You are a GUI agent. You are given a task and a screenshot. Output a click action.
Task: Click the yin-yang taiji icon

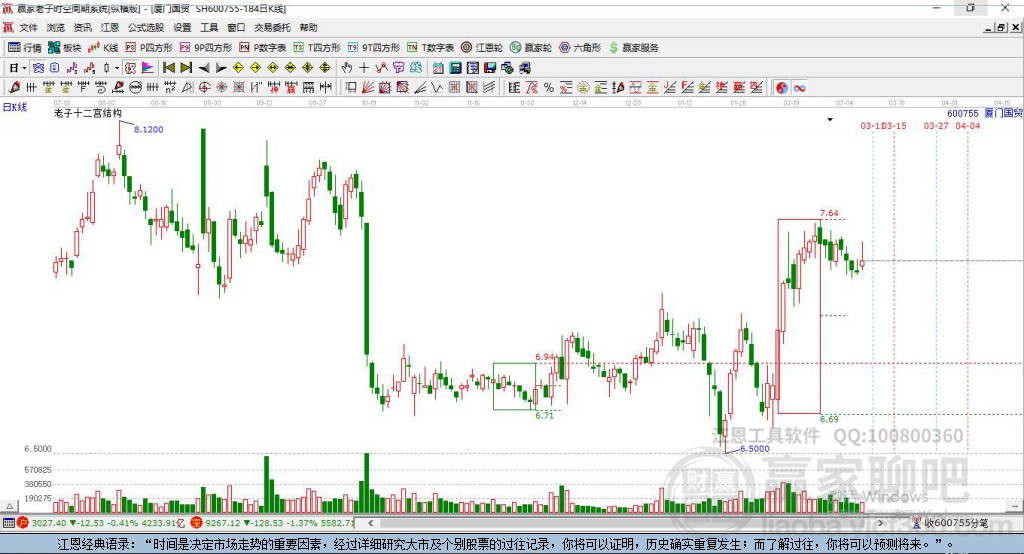pos(782,88)
